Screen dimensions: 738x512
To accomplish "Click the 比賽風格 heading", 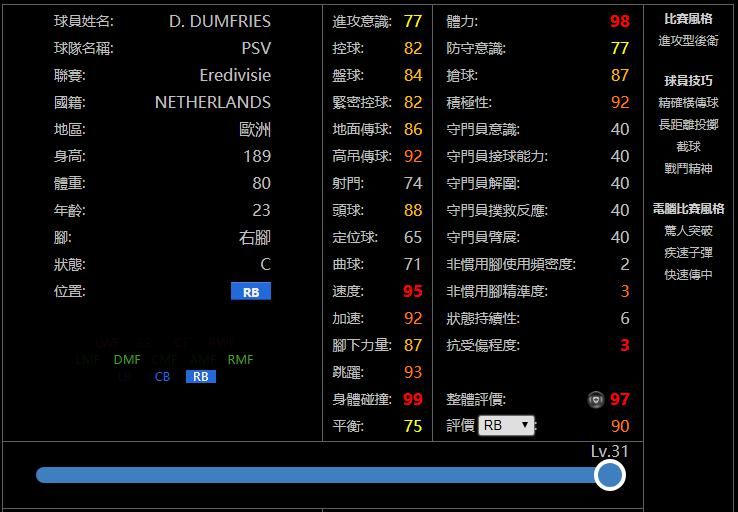I will click(x=688, y=19).
